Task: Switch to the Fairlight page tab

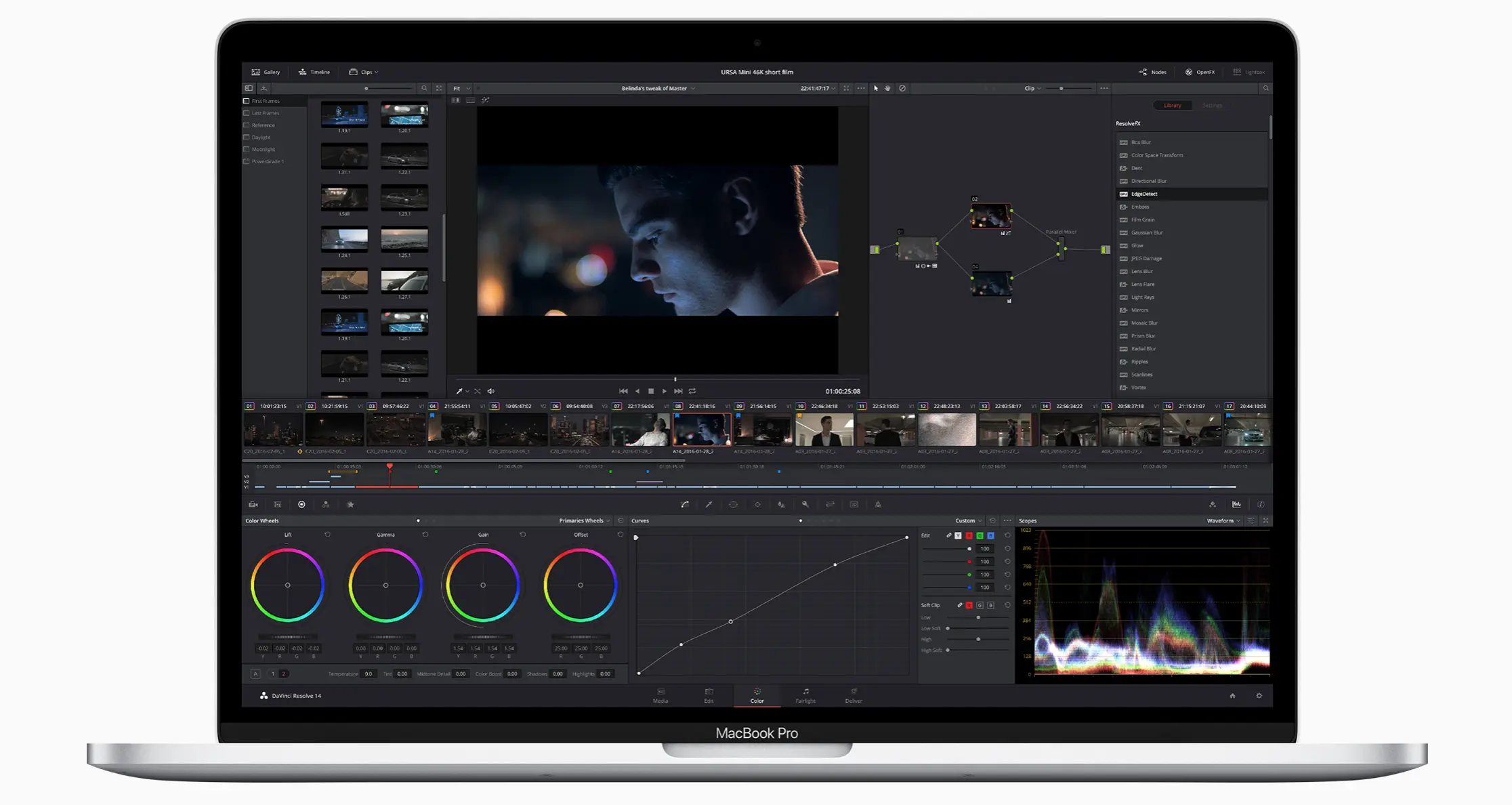Action: [x=805, y=696]
